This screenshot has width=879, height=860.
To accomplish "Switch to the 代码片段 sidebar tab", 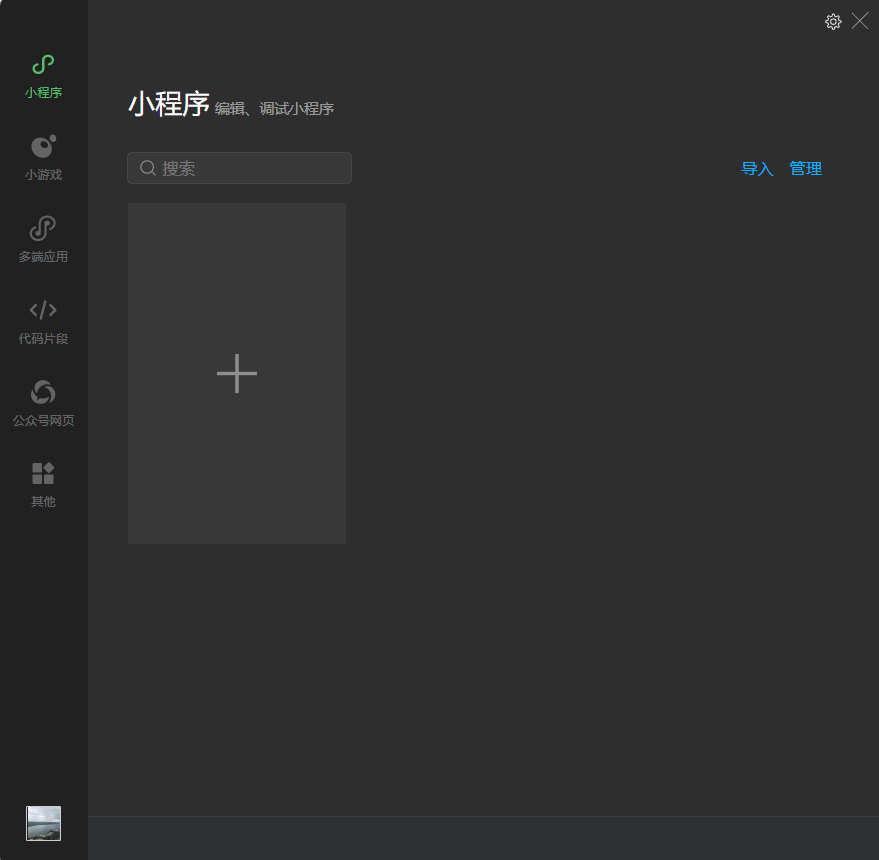I will [42, 320].
